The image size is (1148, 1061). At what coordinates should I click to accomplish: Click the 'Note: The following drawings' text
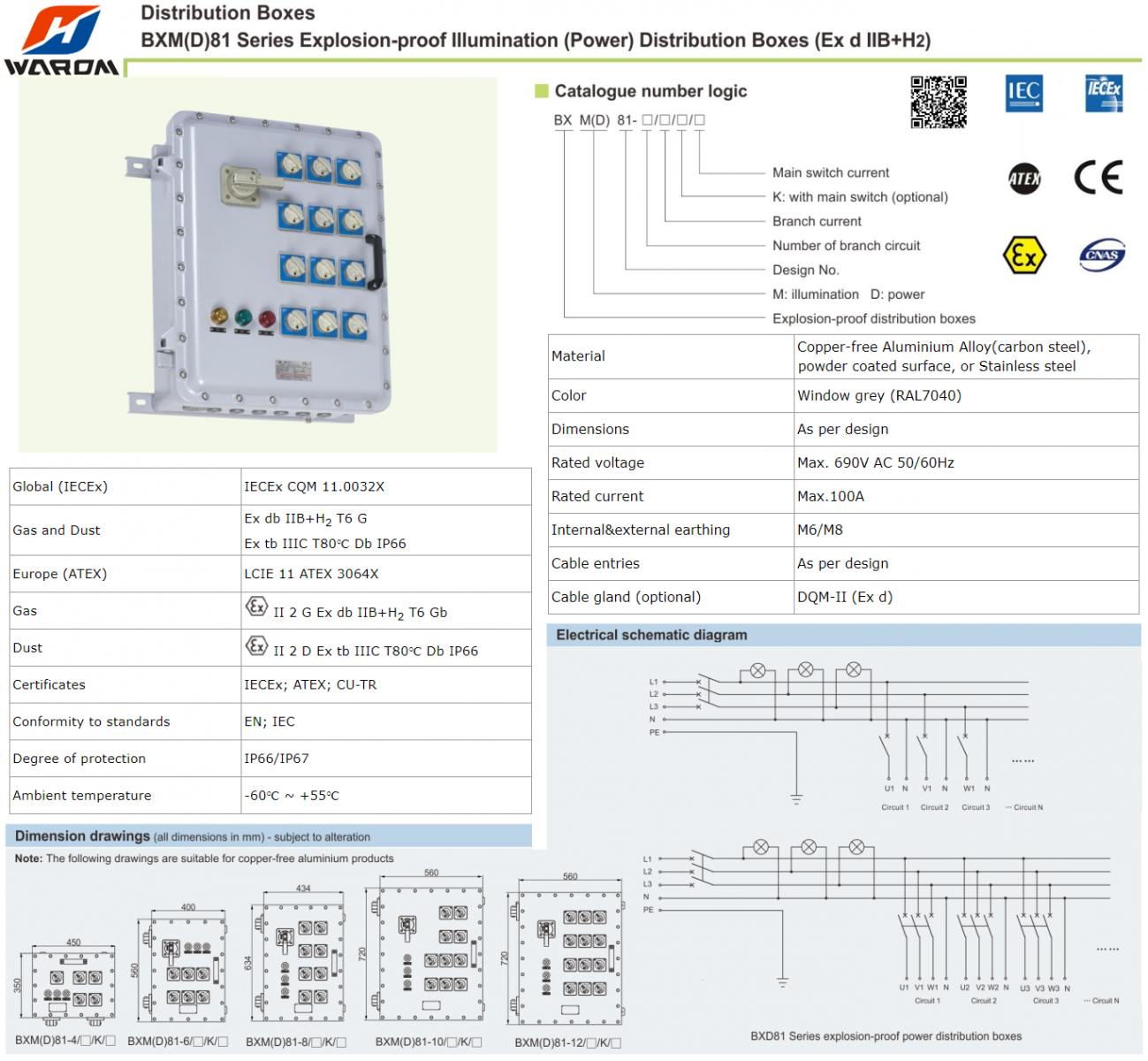click(204, 859)
